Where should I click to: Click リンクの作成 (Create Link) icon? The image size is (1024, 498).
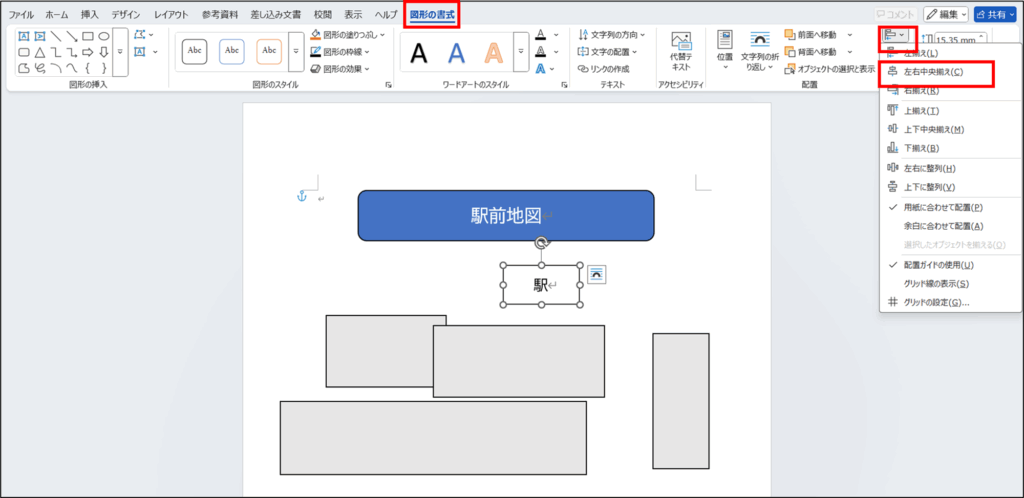coord(604,69)
